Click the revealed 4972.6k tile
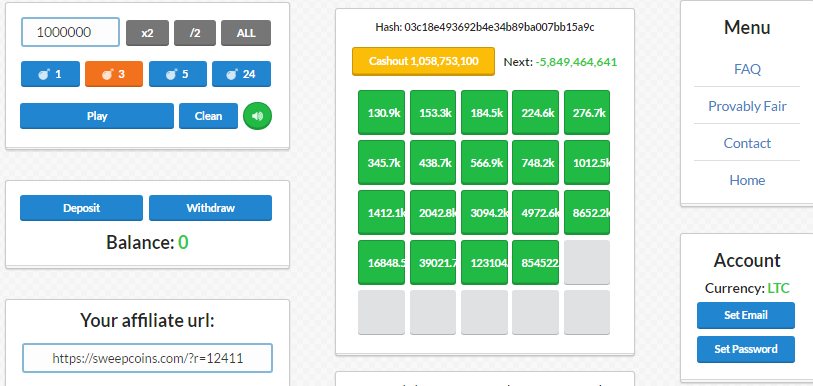 pos(536,212)
